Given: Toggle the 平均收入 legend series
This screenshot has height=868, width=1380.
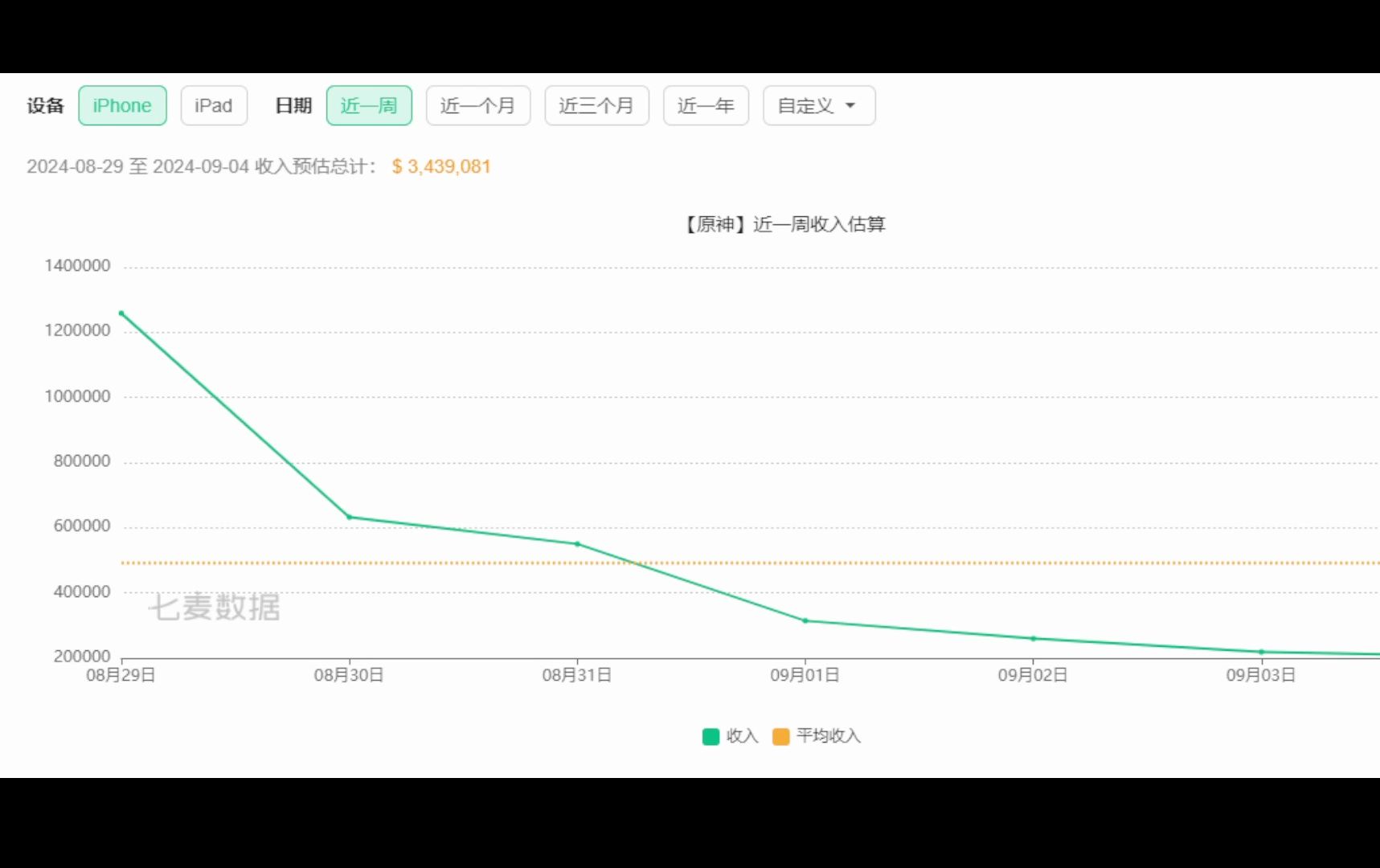Looking at the screenshot, I should (x=817, y=736).
